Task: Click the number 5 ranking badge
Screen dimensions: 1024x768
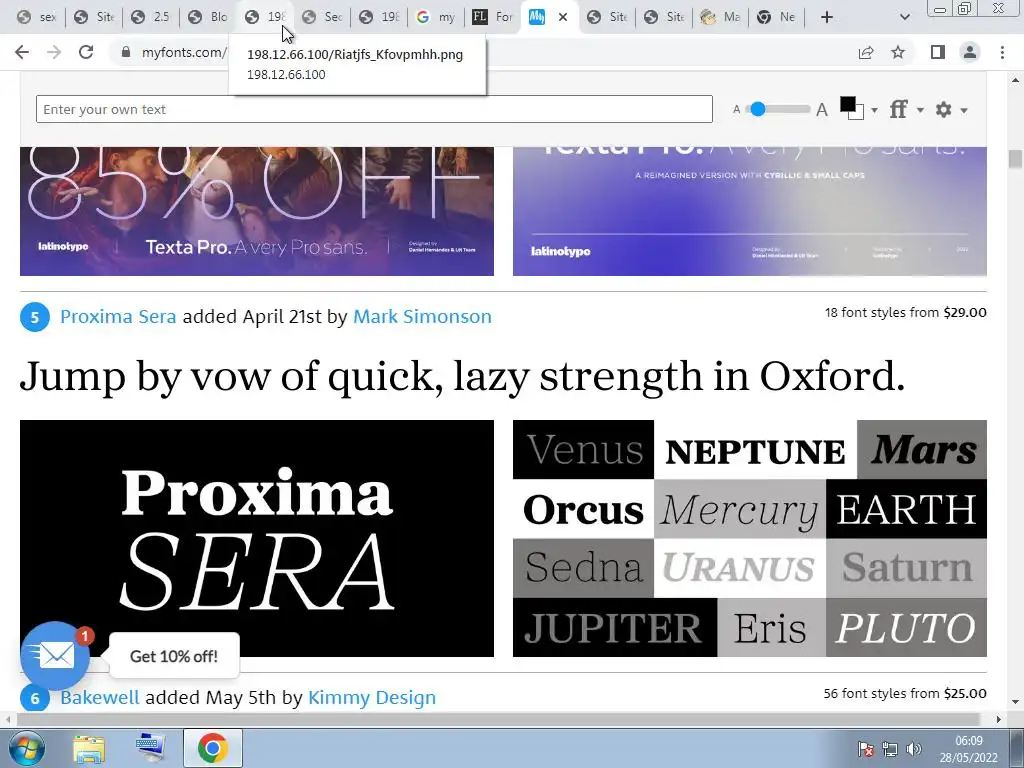Action: point(35,317)
